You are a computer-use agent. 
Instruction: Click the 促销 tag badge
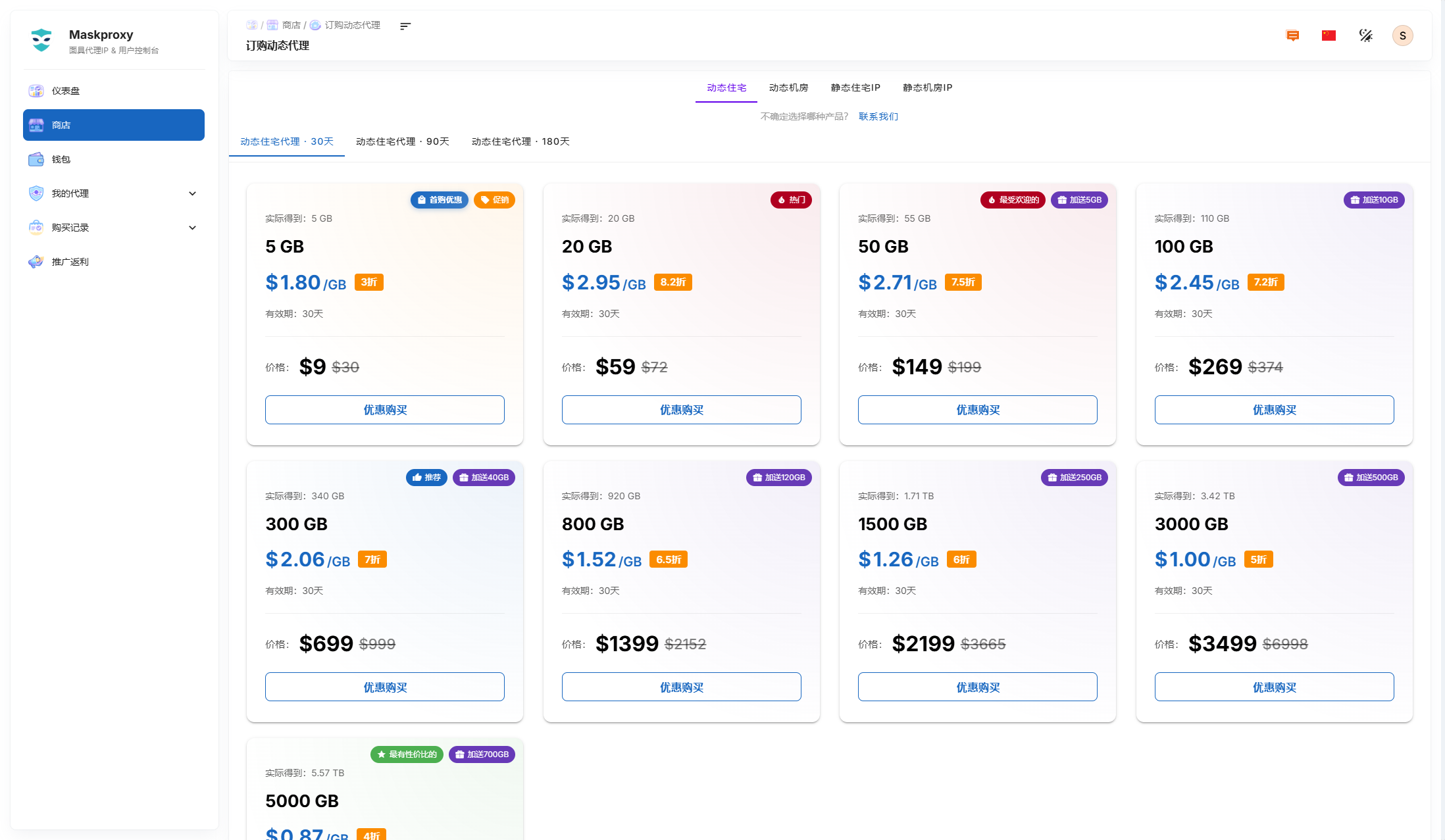(494, 200)
